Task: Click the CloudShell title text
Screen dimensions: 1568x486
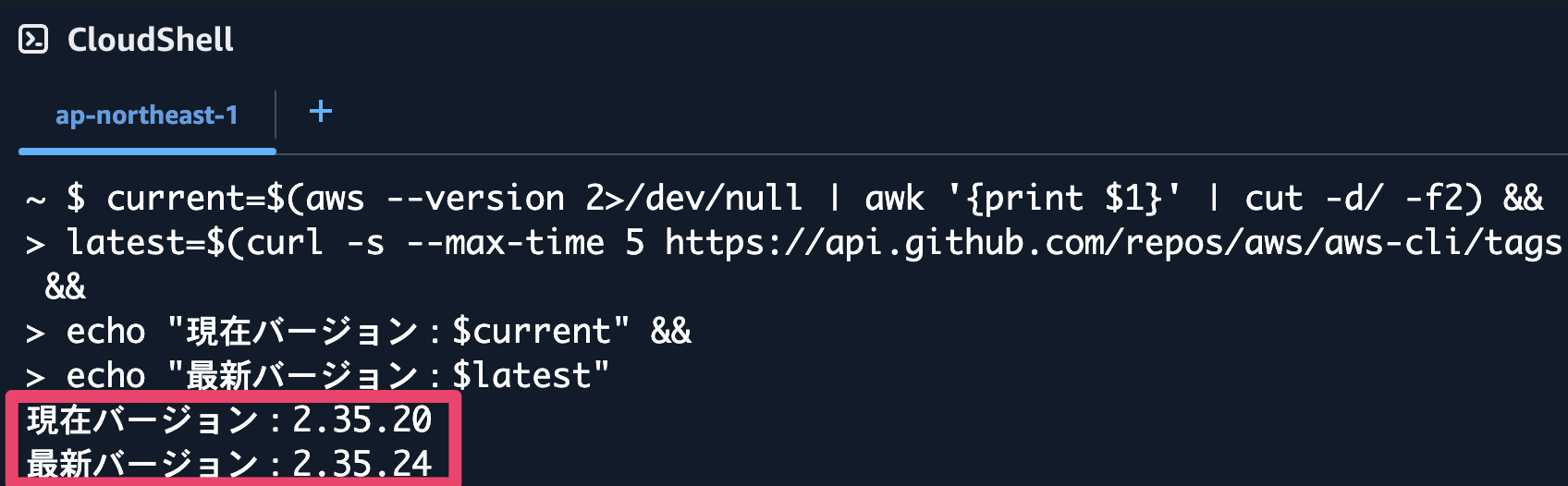Action: coord(151,40)
